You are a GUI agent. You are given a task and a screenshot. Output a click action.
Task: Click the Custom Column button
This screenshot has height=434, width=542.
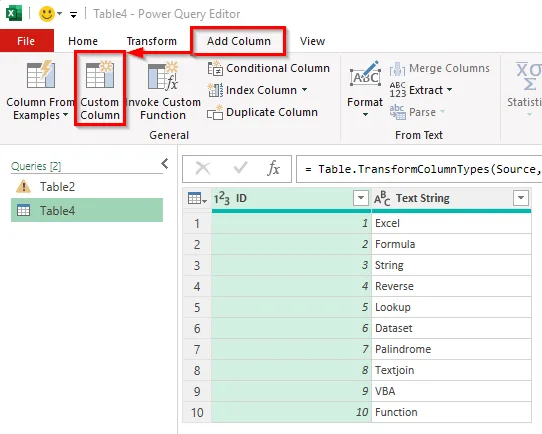click(x=100, y=89)
